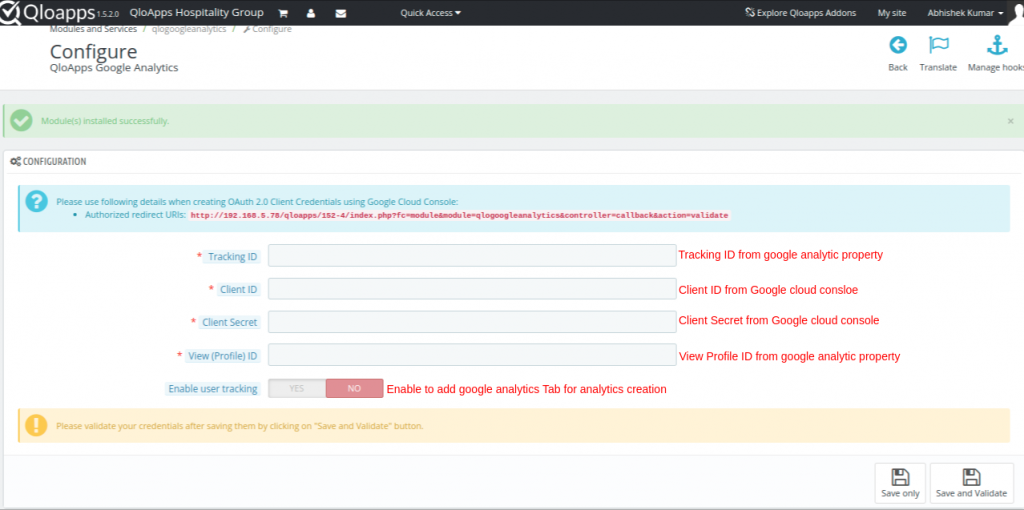Expand the Quick Access dropdown
The height and width of the screenshot is (510, 1024).
click(430, 13)
